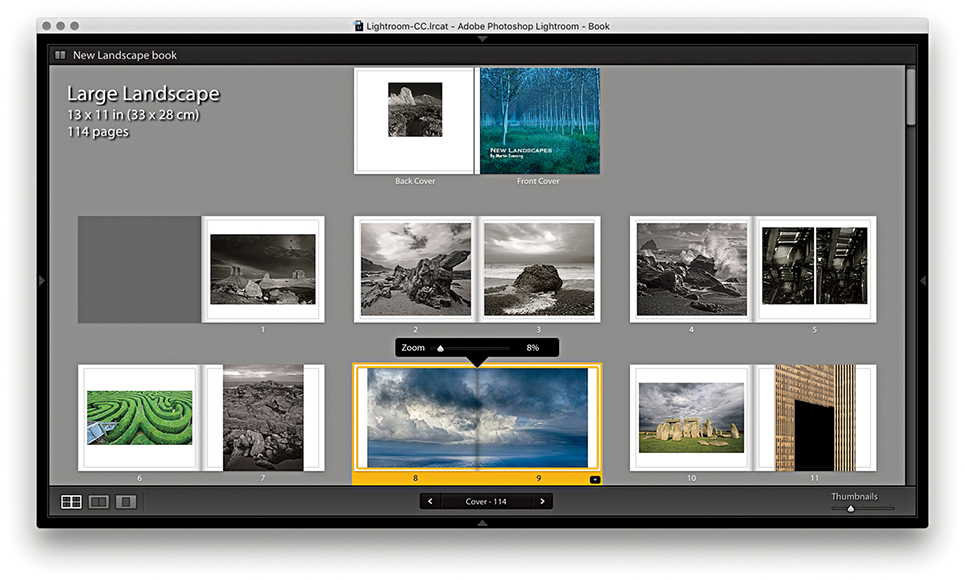Switch to Multi-Page View grid icon
965x580 pixels.
[x=71, y=502]
